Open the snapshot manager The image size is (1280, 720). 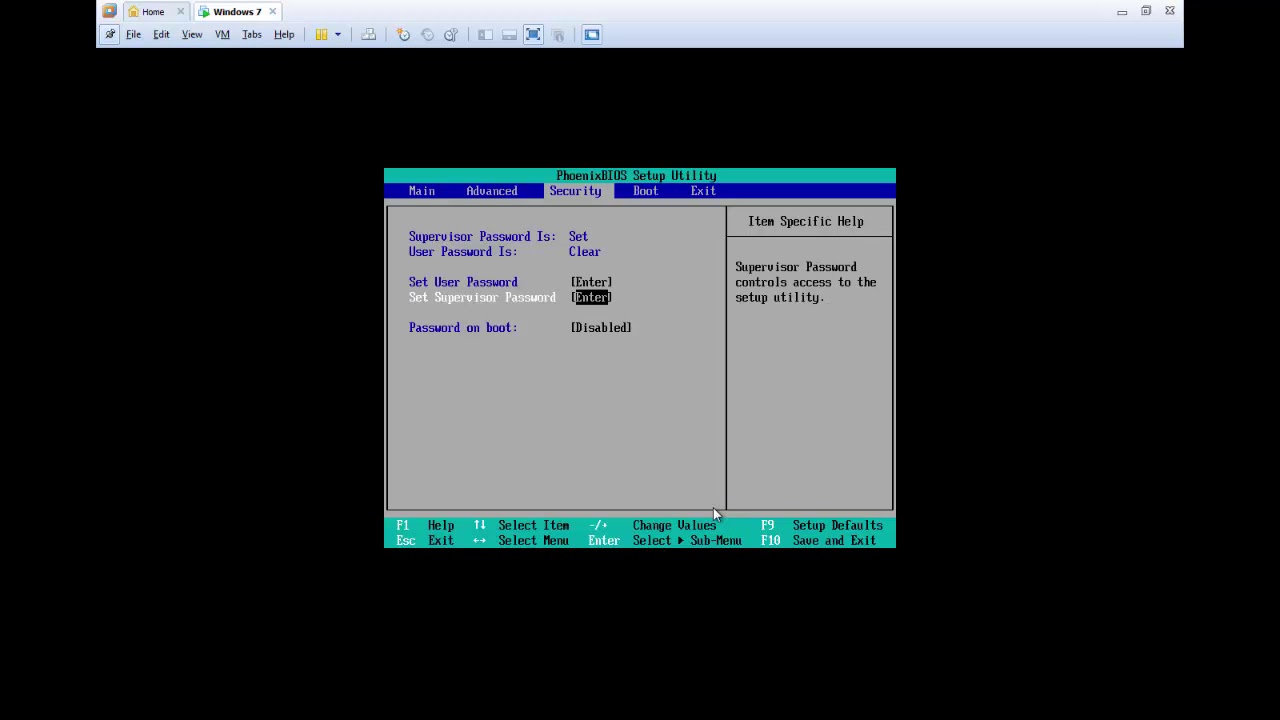(451, 35)
